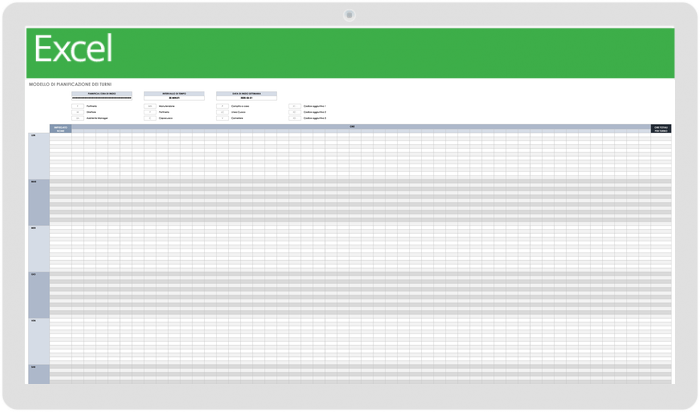
Task: Click the 'Assistente Manager' legend label
Action: pos(97,118)
